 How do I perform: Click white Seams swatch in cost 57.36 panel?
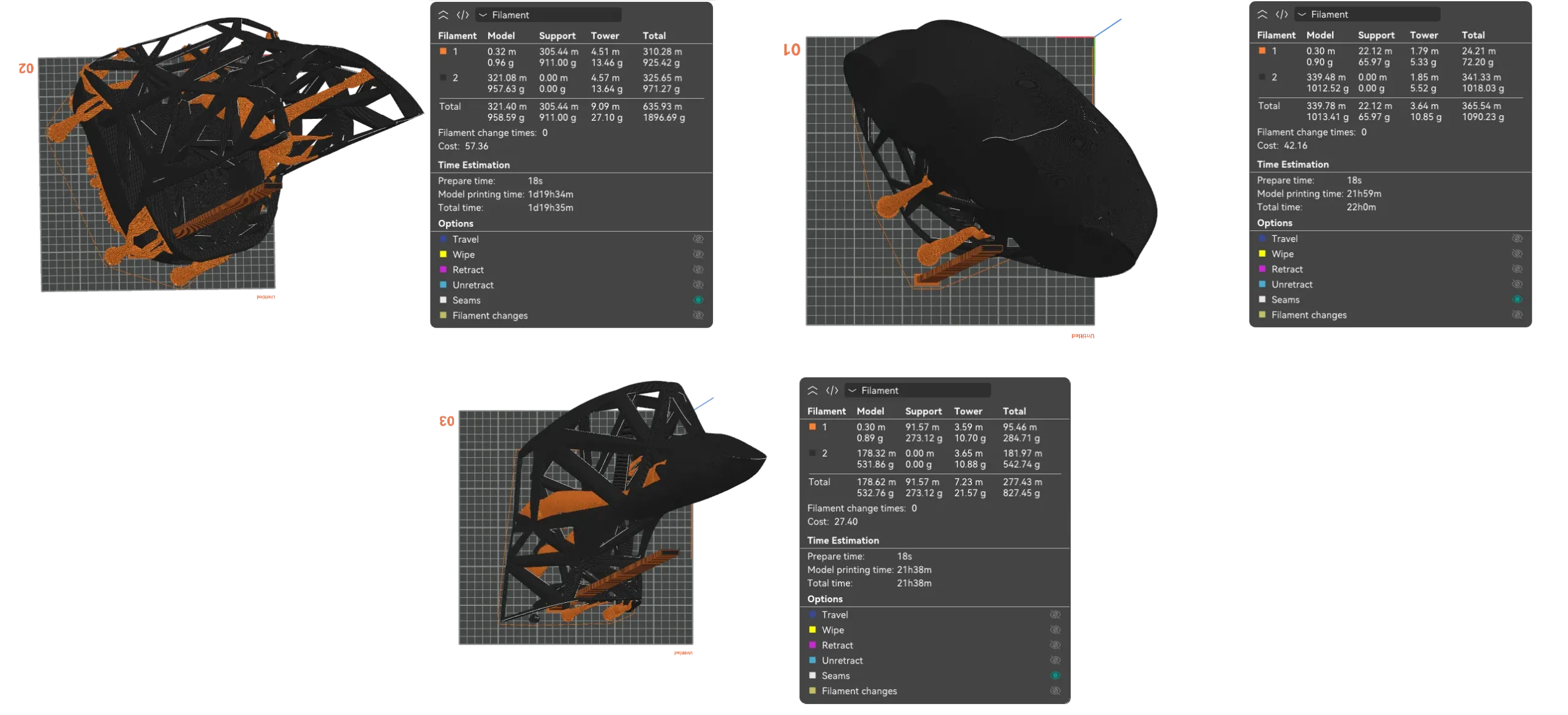coord(443,300)
